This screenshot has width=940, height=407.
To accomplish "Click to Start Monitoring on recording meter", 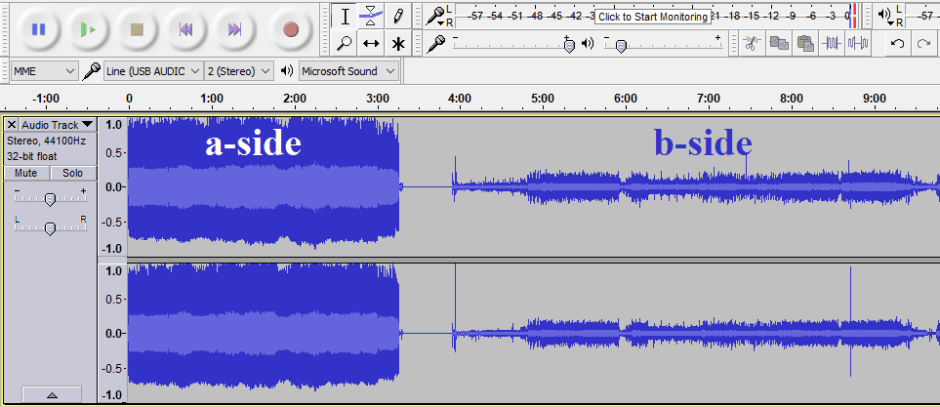I will click(x=652, y=16).
